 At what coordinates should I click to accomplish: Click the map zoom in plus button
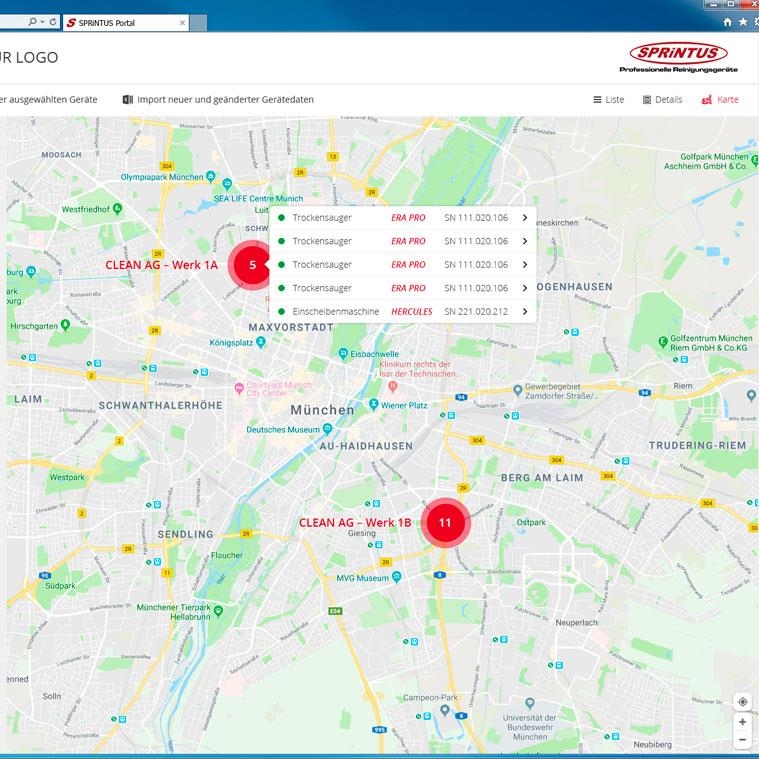[742, 721]
